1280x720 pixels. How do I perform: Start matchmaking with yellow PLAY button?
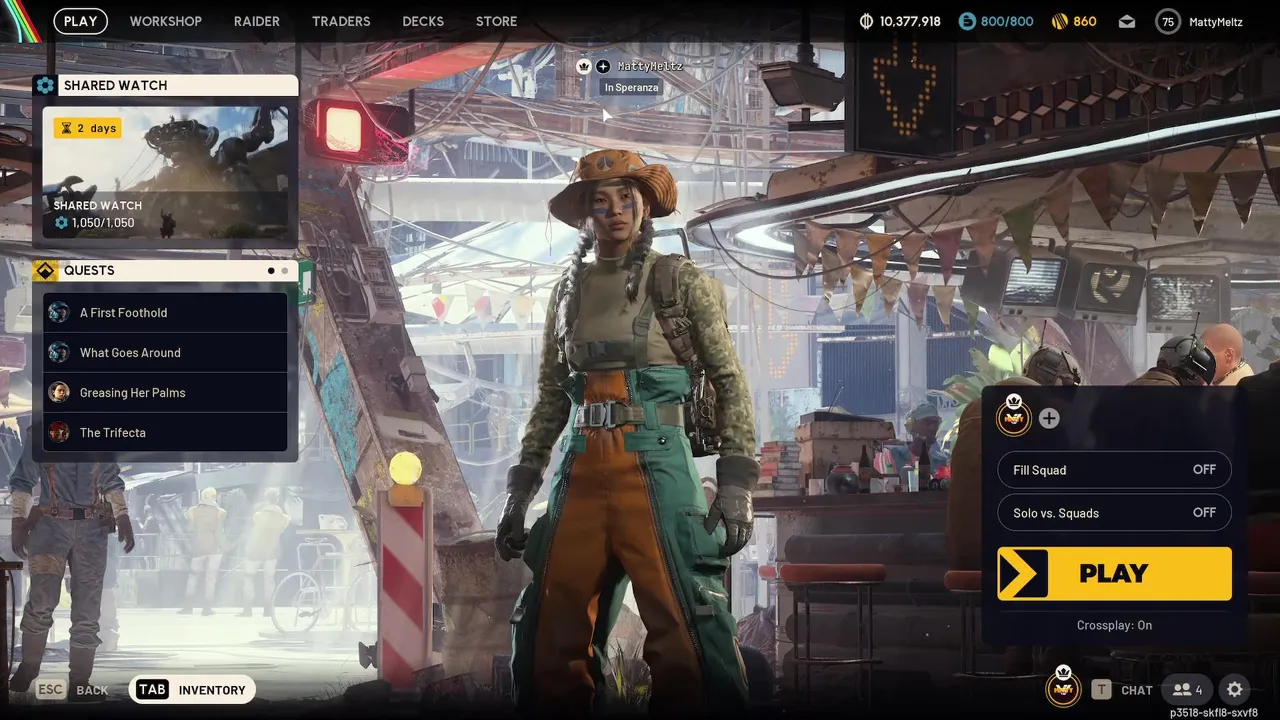pyautogui.click(x=1114, y=573)
